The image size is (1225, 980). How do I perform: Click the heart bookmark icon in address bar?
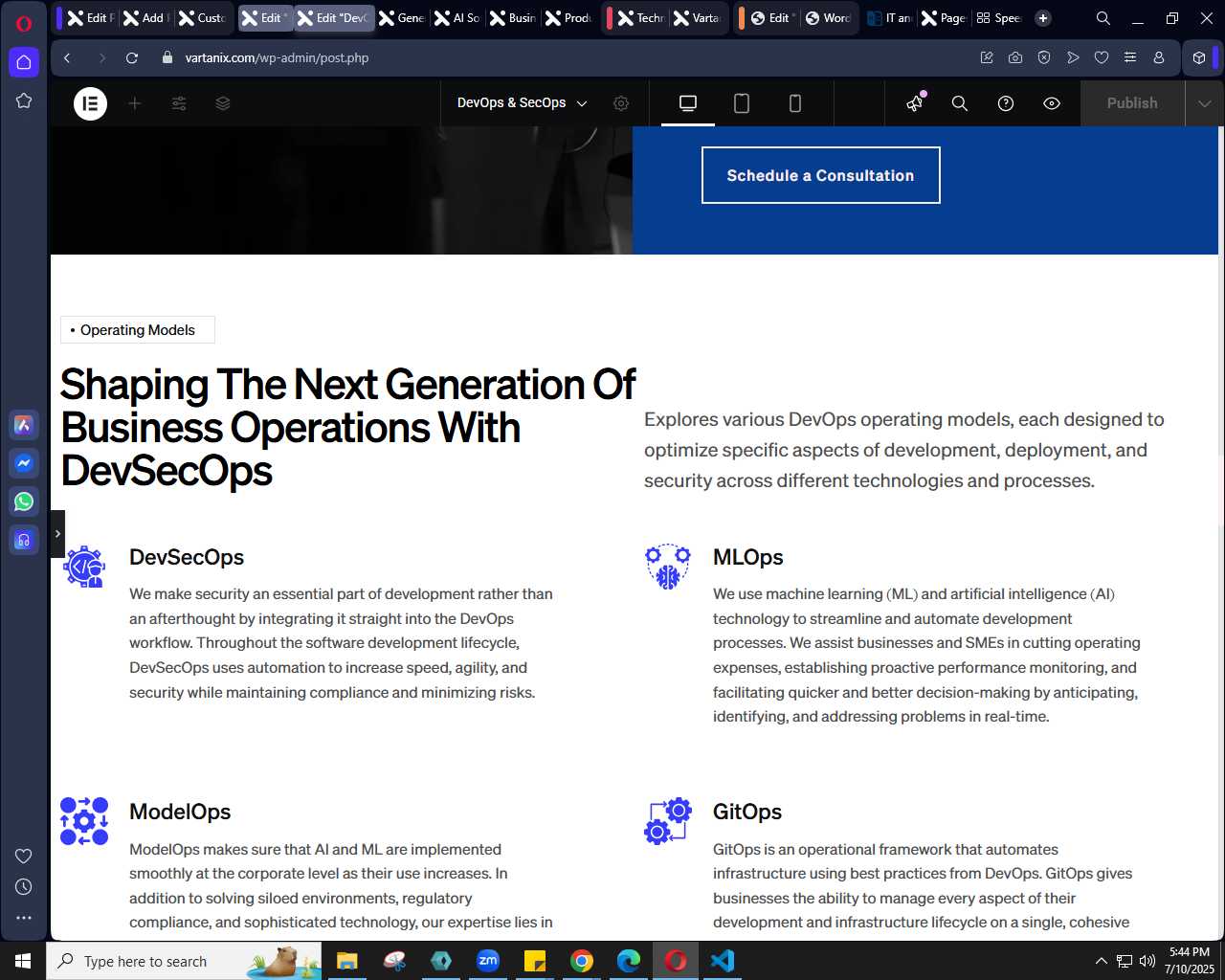pos(1102,57)
